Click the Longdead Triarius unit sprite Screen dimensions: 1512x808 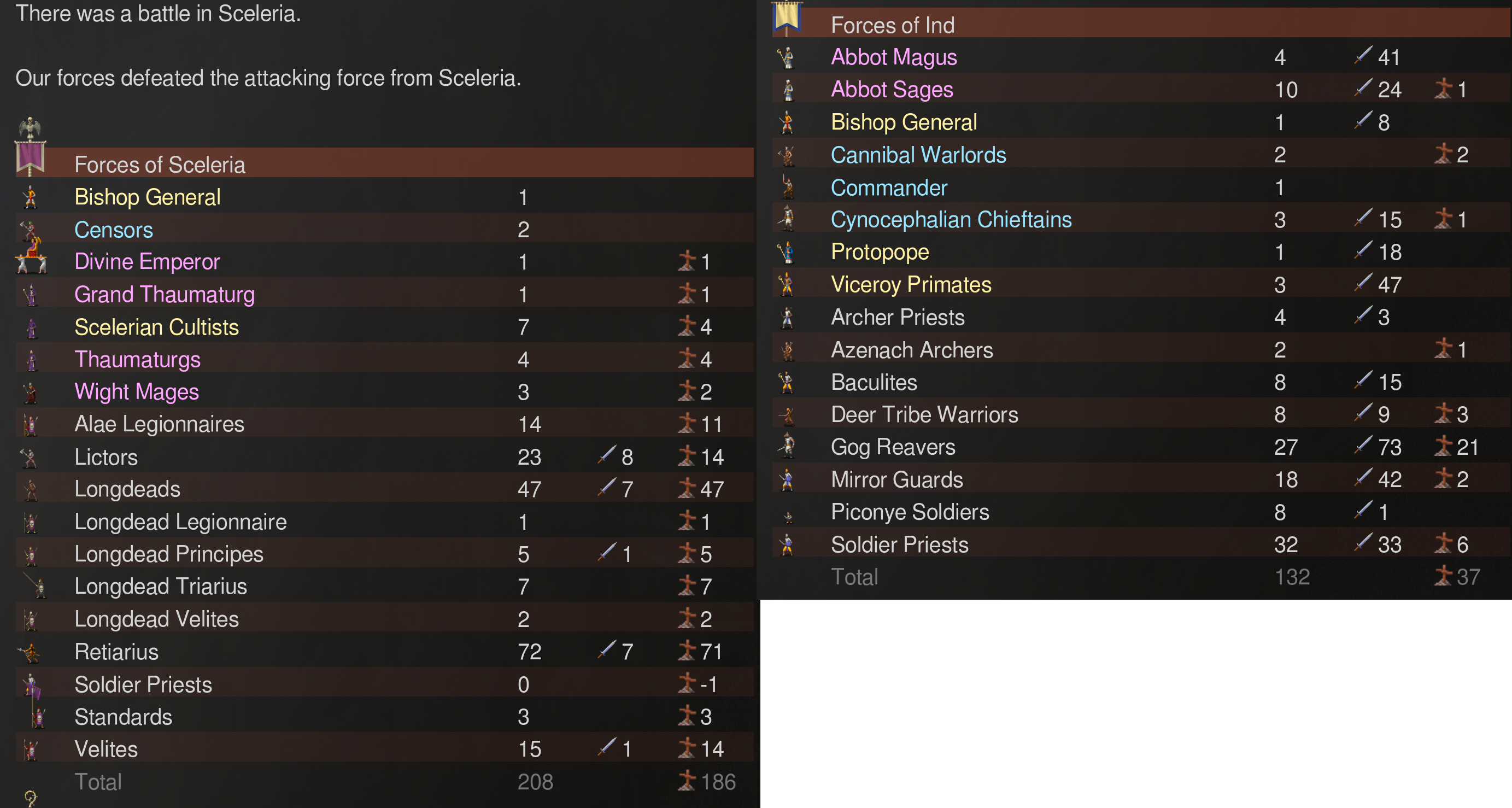coord(37,585)
